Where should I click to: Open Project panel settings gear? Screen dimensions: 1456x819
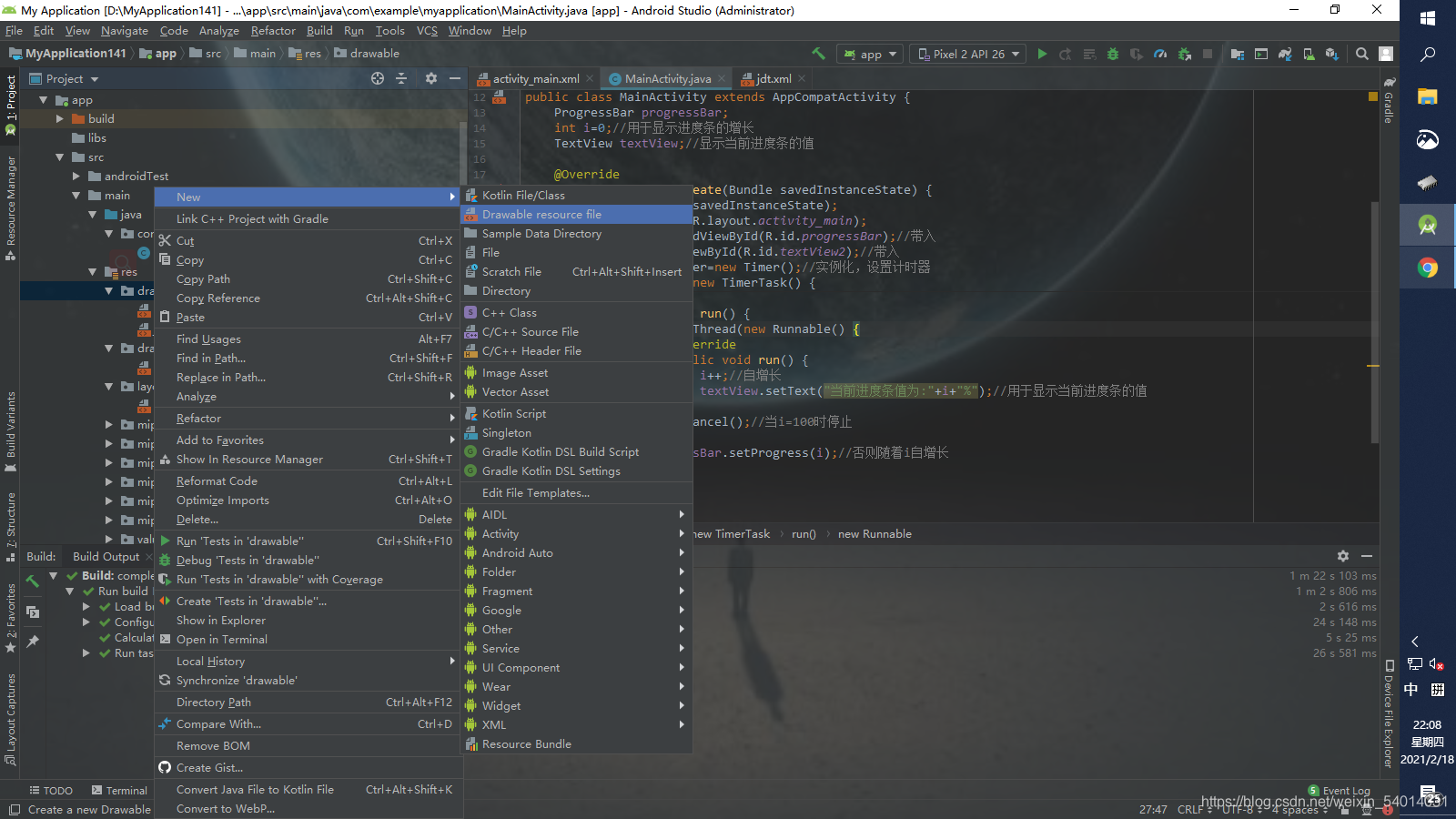click(431, 78)
